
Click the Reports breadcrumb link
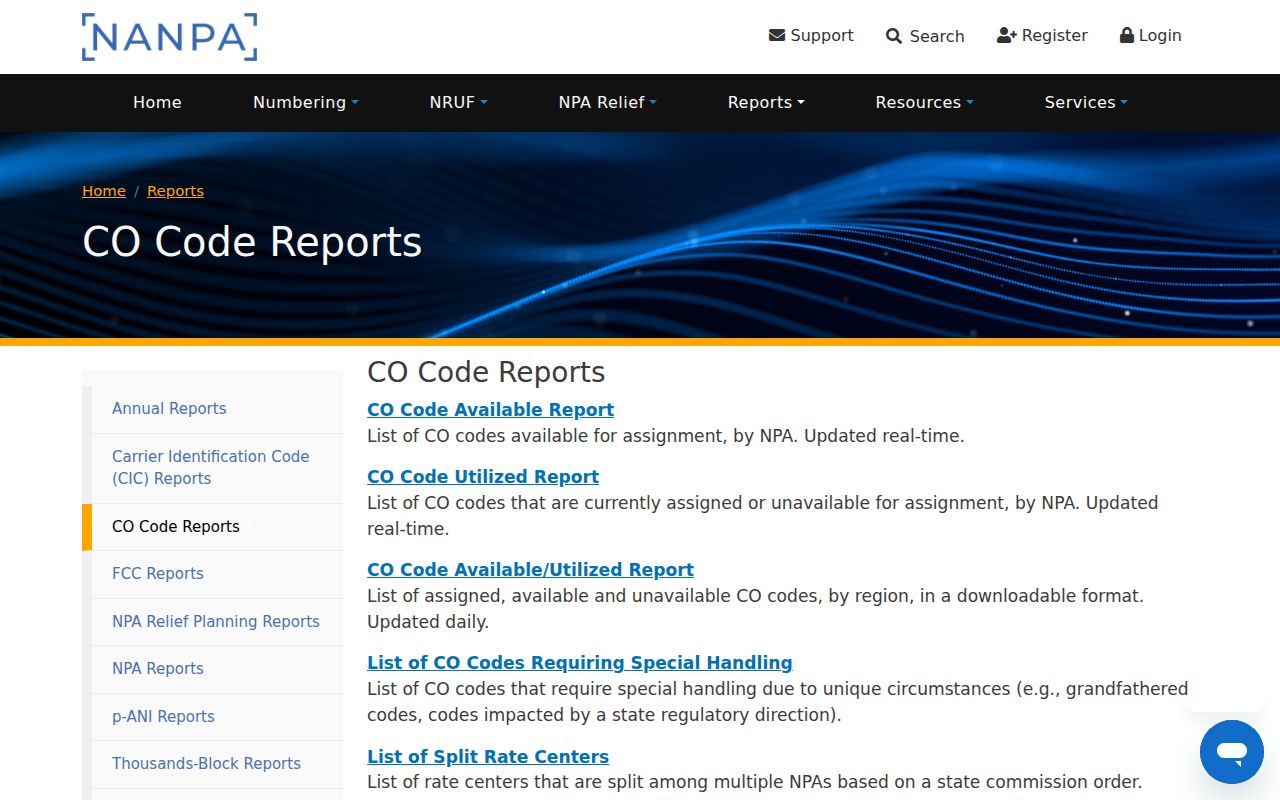pos(175,191)
